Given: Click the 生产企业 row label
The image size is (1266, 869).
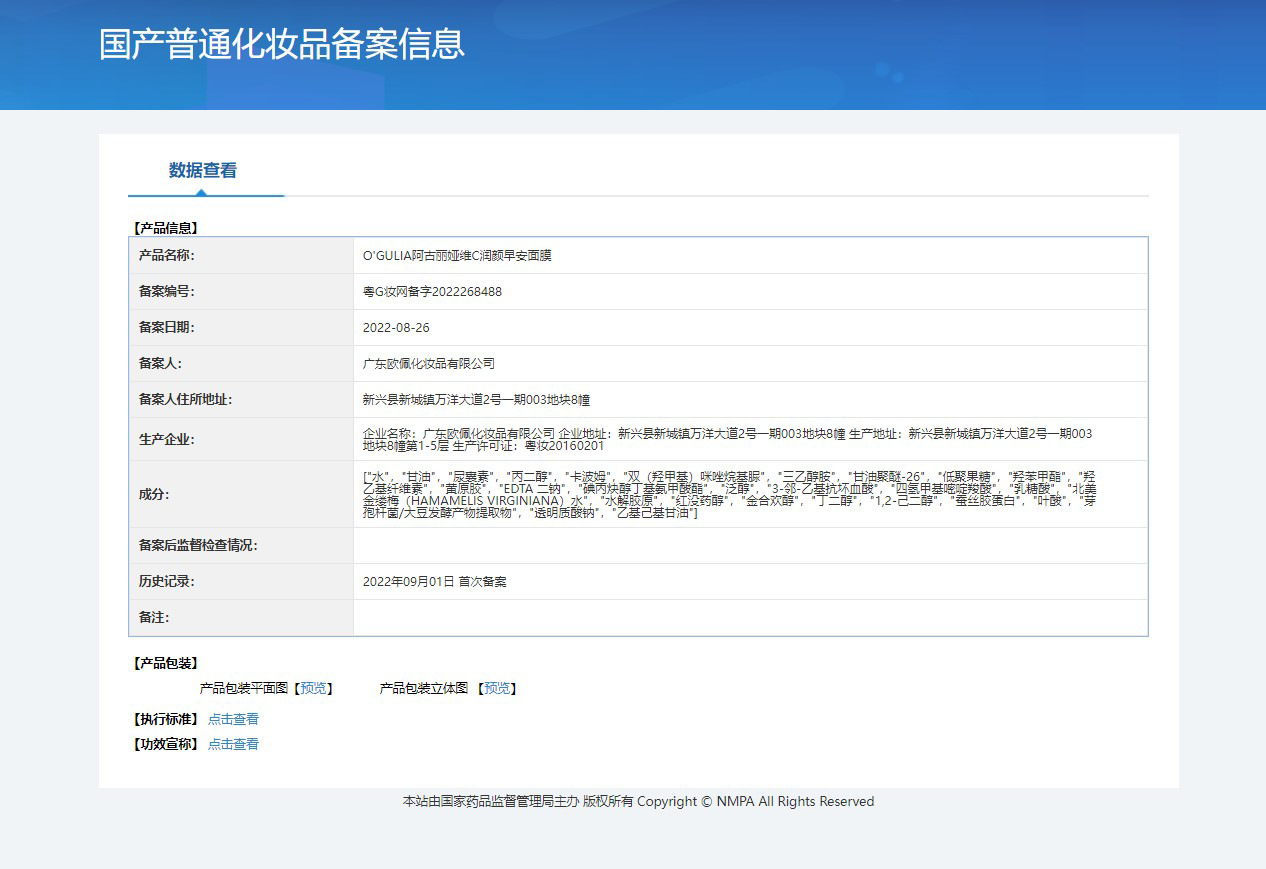Looking at the screenshot, I should click(166, 439).
